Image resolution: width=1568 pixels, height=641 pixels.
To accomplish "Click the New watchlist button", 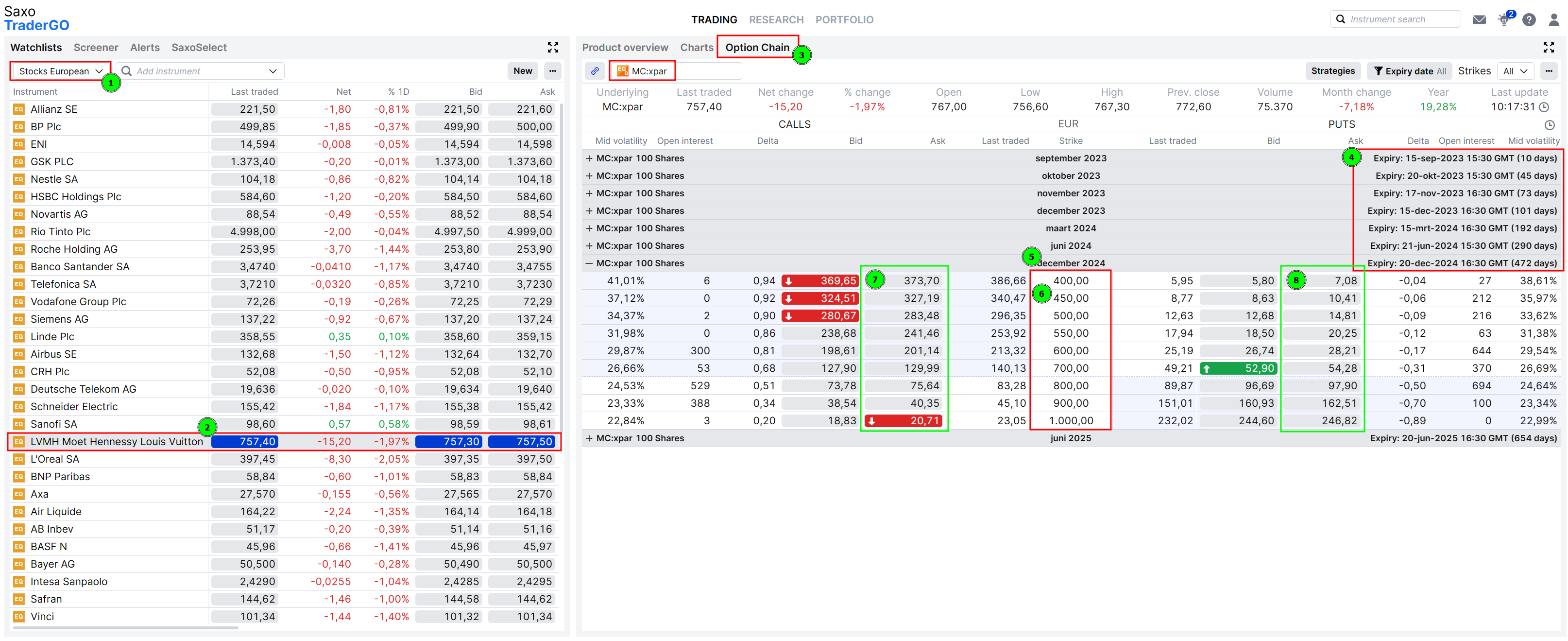I will pos(522,71).
